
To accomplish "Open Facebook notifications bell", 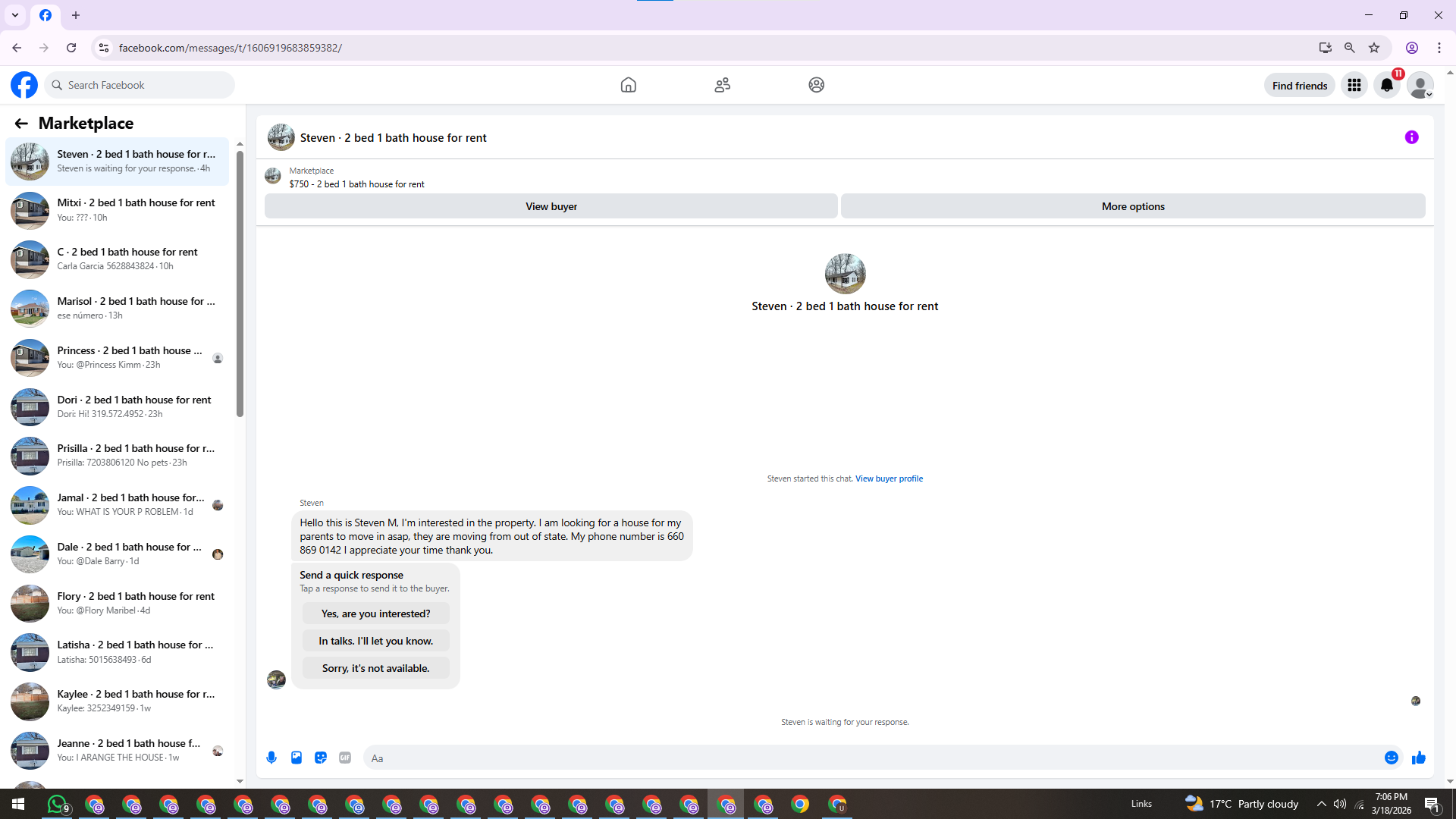I will tap(1387, 85).
